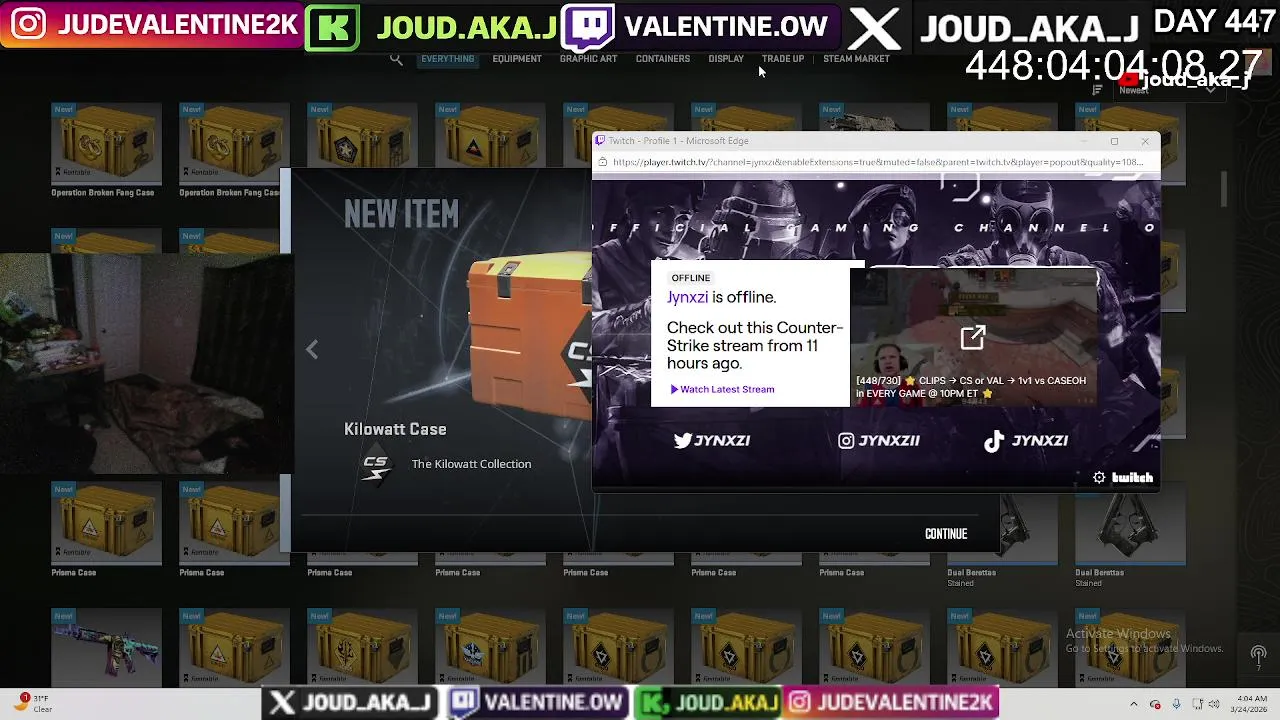
Task: Click the Edge window Twitch favicon
Action: point(600,141)
